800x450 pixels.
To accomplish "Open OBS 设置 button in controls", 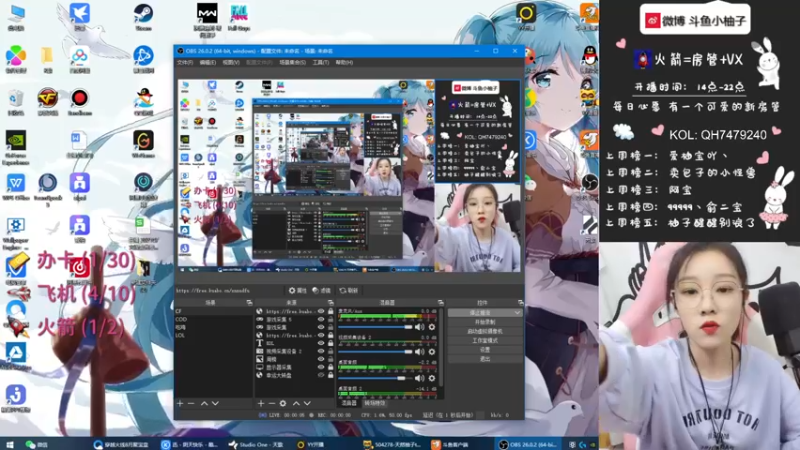I will tap(485, 349).
